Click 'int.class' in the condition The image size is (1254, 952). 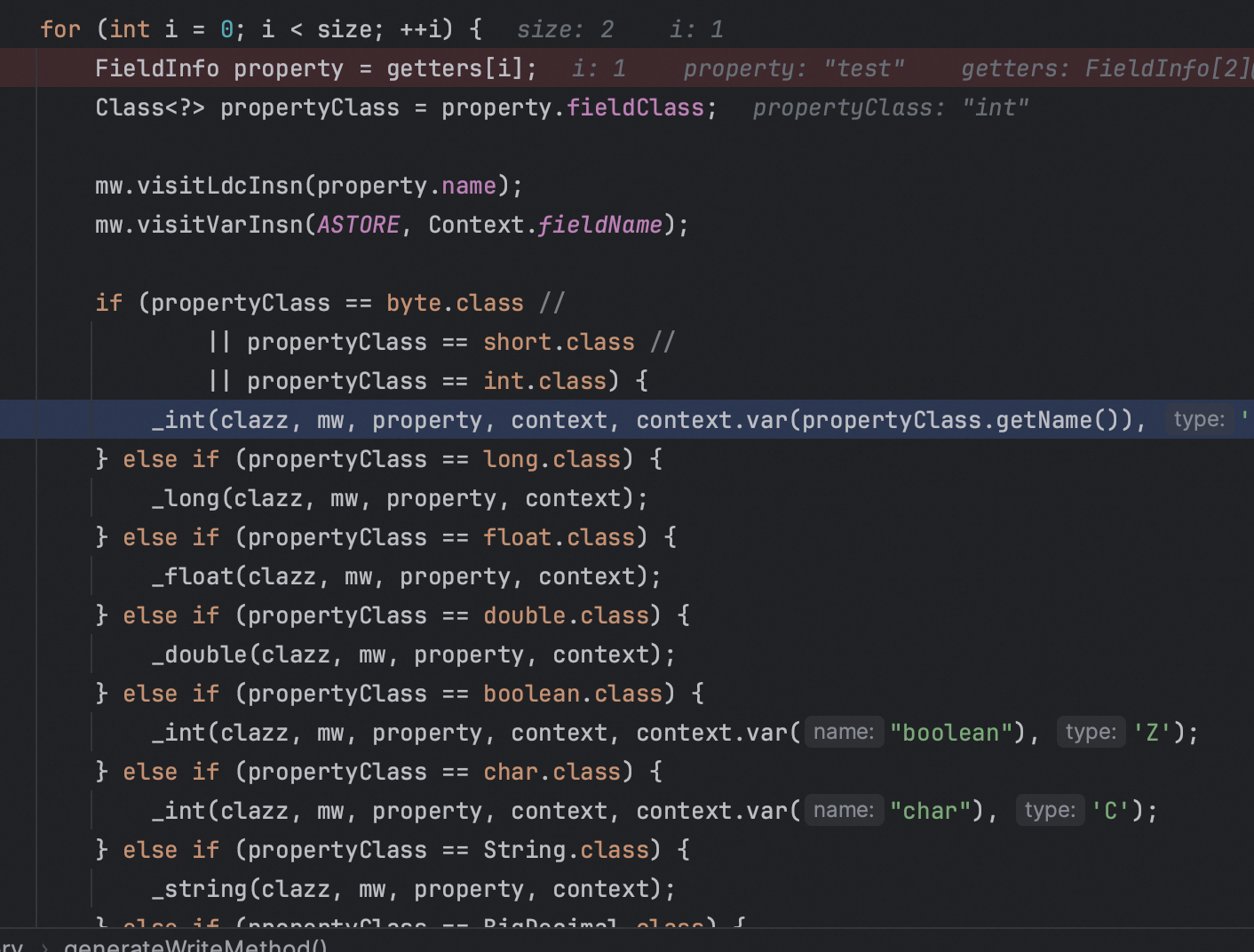pyautogui.click(x=545, y=381)
